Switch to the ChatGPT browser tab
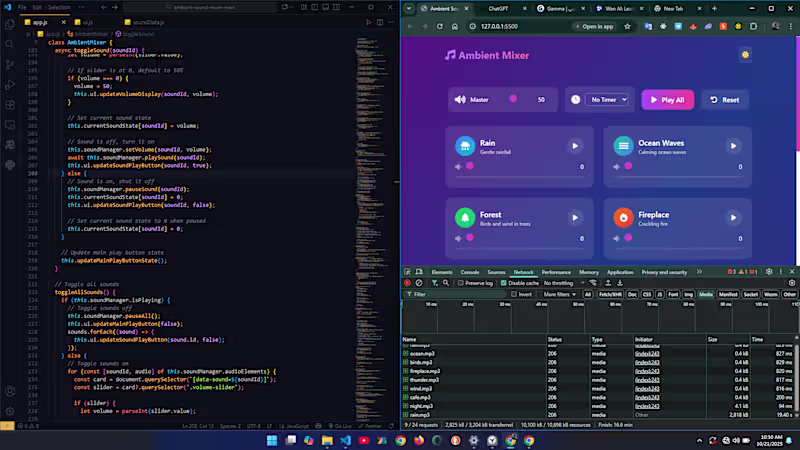Screen dimensions: 800x450 (x=498, y=9)
